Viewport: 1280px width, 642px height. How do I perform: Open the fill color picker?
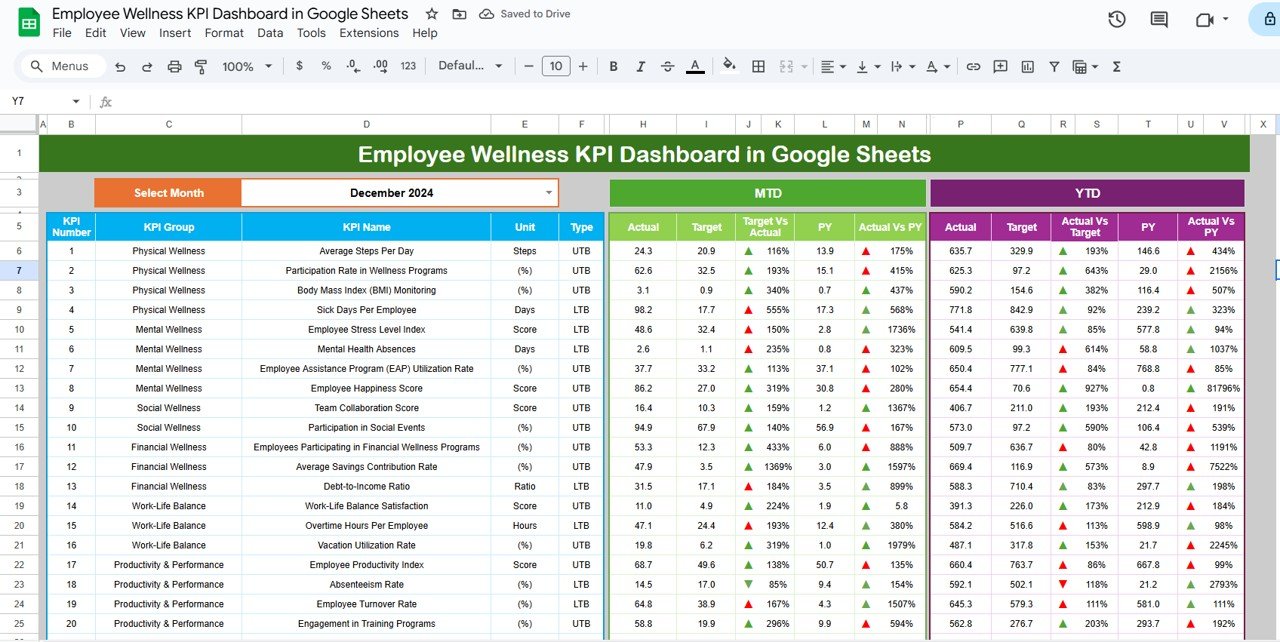tap(730, 66)
